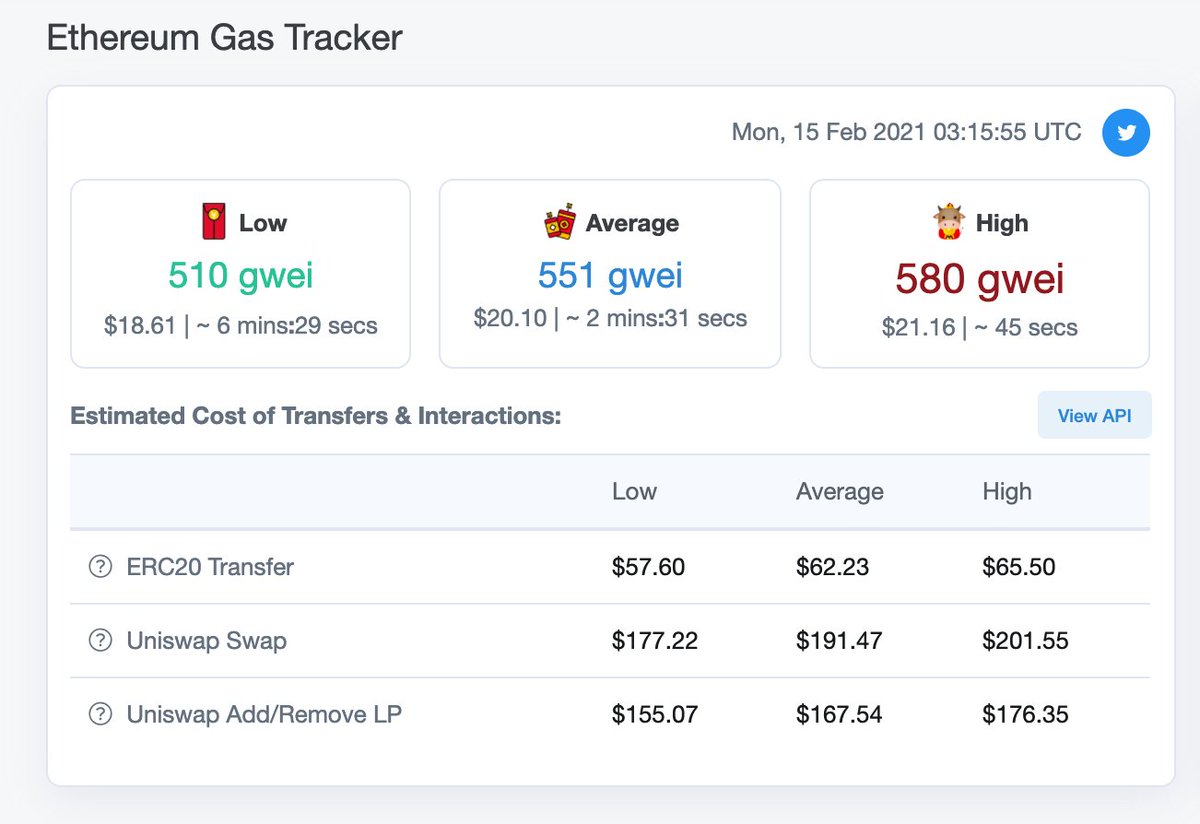
Task: Select the 551 gwei average price
Action: pos(610,275)
